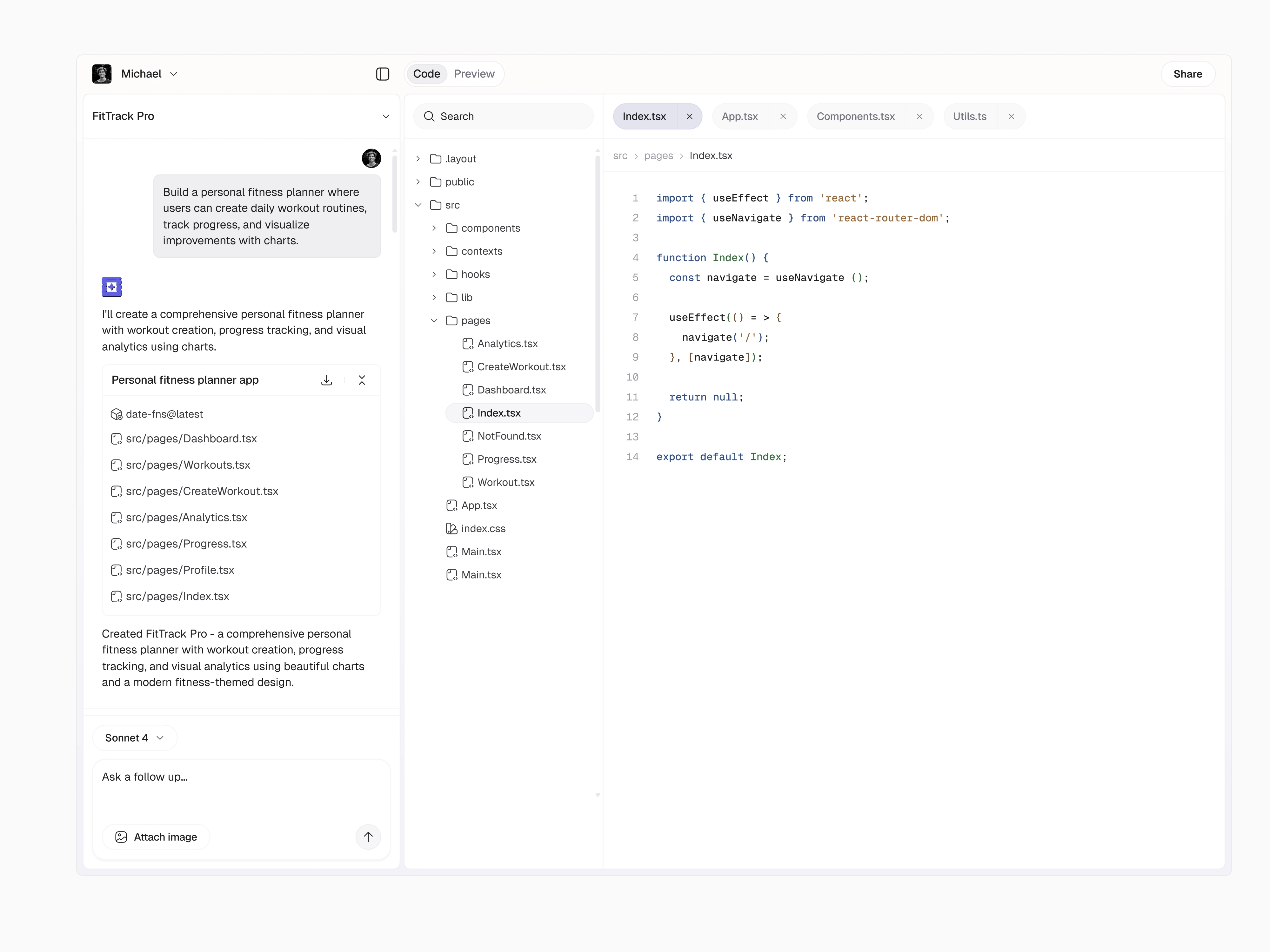This screenshot has width=1270, height=952.
Task: Collapse the pages folder
Action: tap(434, 320)
